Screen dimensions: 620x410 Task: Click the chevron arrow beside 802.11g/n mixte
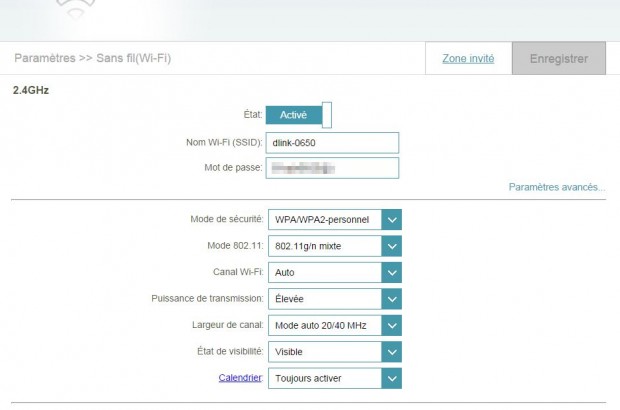tap(392, 246)
